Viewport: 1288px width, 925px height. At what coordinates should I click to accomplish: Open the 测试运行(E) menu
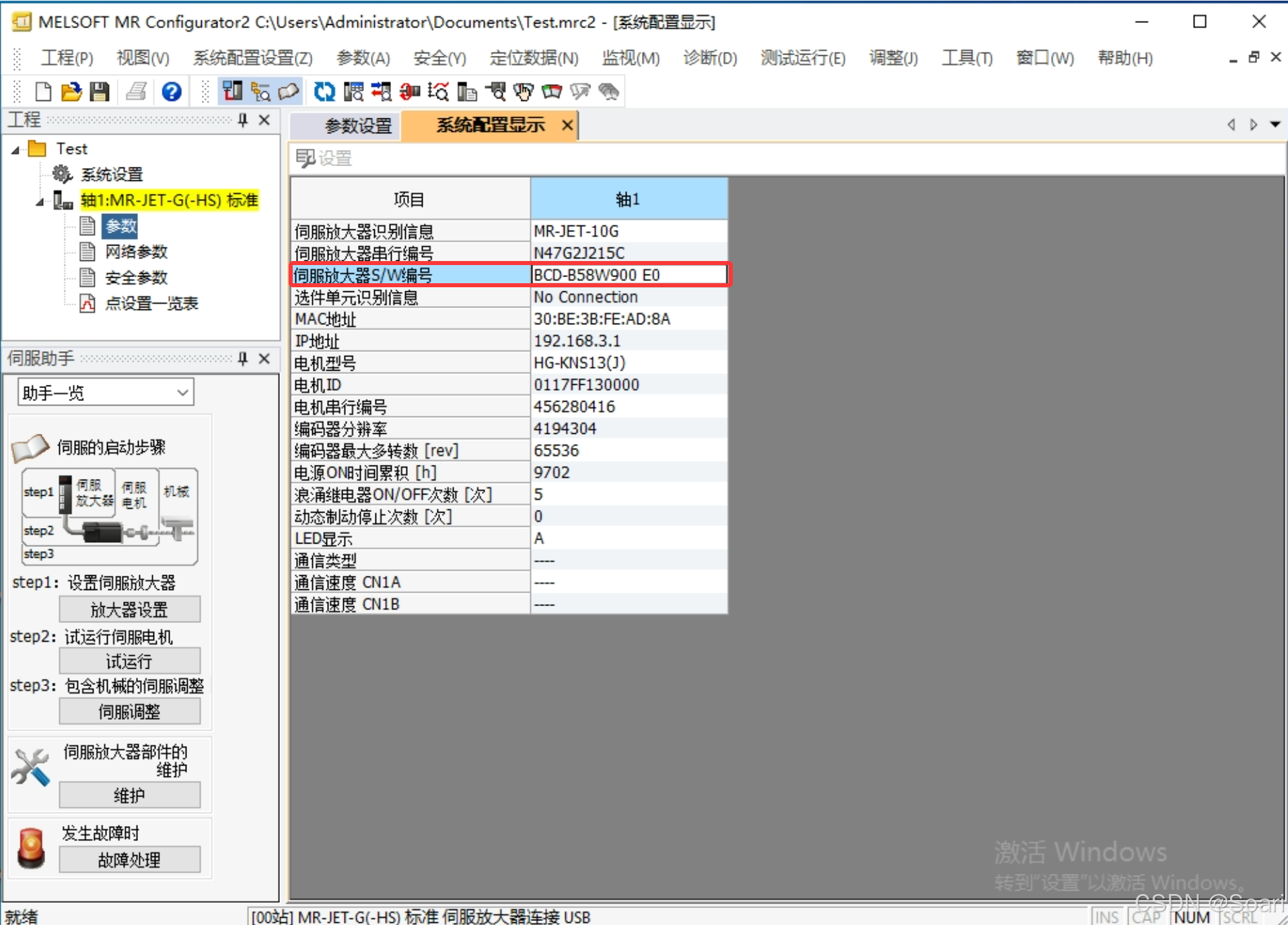click(803, 59)
